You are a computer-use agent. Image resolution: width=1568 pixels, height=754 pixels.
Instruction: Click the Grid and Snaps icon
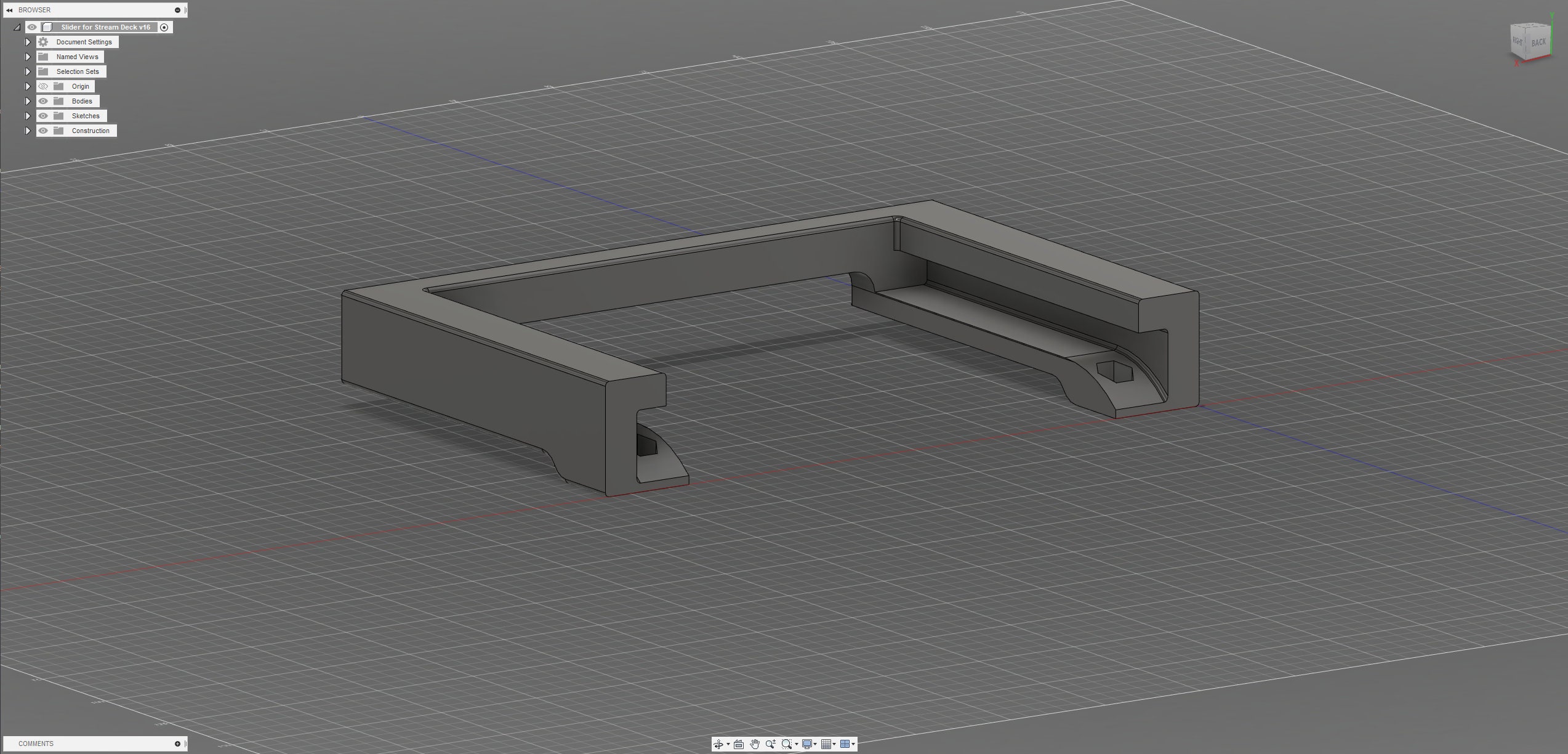tap(827, 744)
